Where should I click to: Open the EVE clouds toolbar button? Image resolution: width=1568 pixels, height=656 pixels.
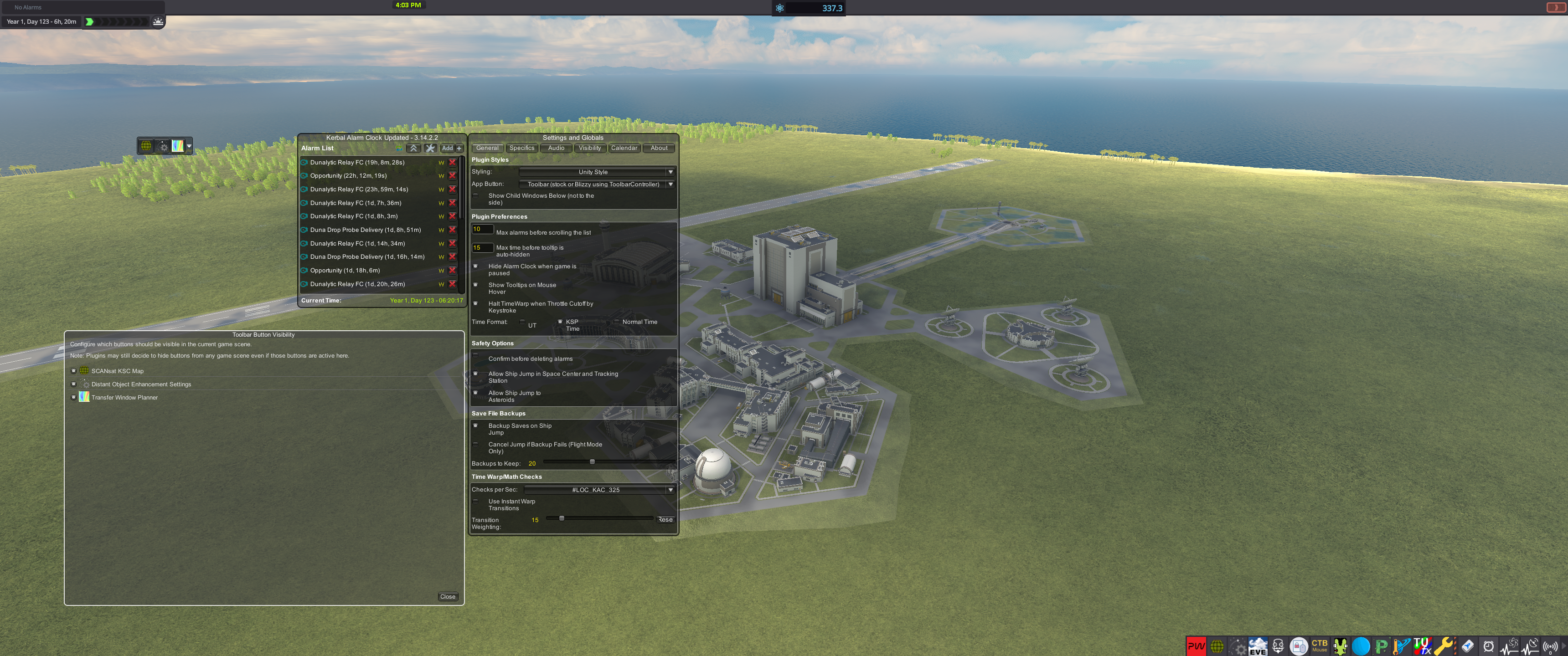click(1258, 646)
